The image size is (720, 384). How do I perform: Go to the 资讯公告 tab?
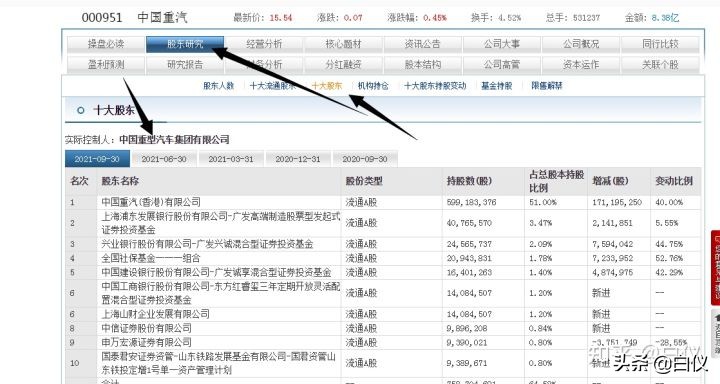point(422,44)
